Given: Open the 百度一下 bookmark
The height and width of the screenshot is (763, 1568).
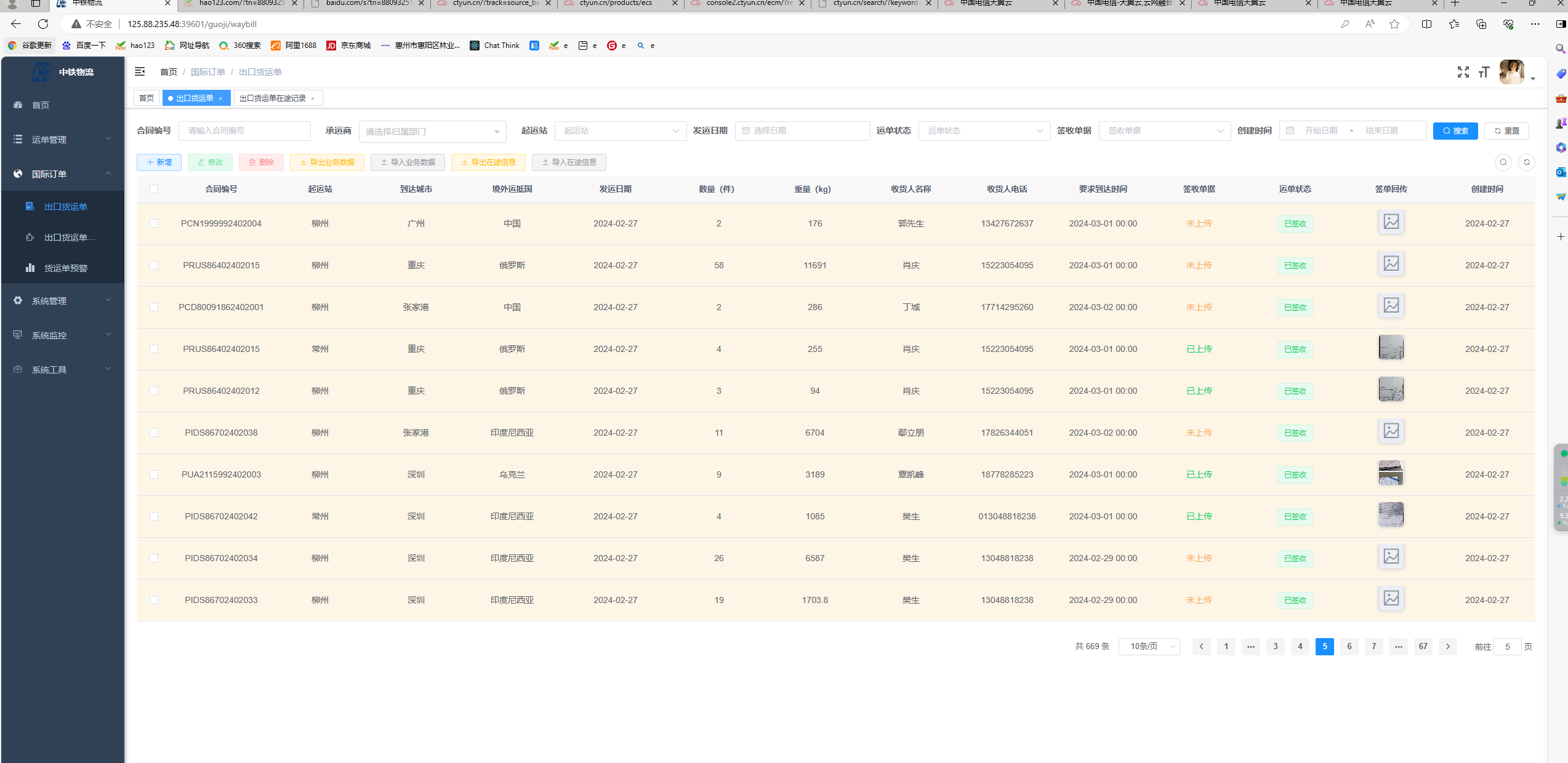Looking at the screenshot, I should (x=84, y=46).
